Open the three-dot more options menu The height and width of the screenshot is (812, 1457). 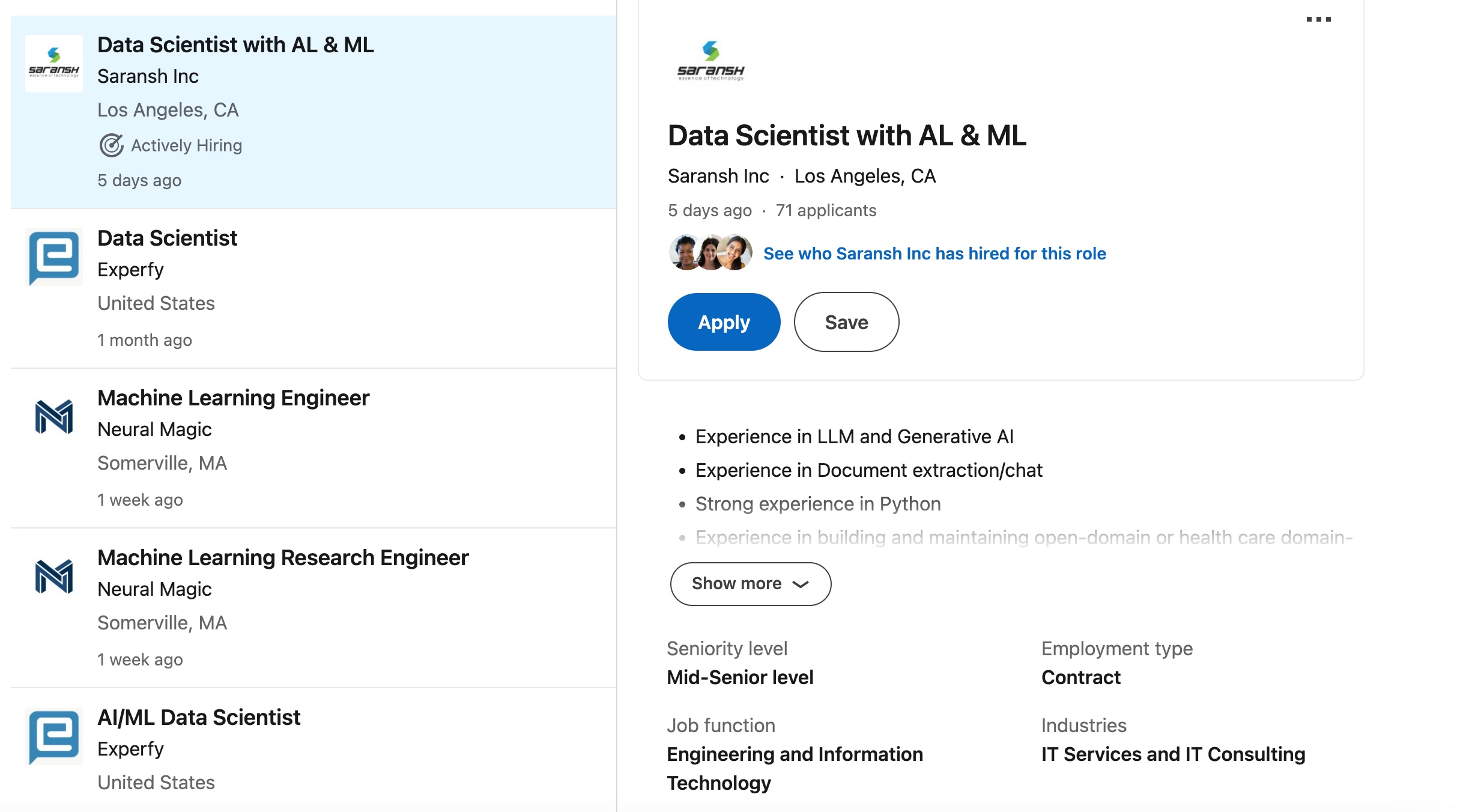(x=1318, y=19)
